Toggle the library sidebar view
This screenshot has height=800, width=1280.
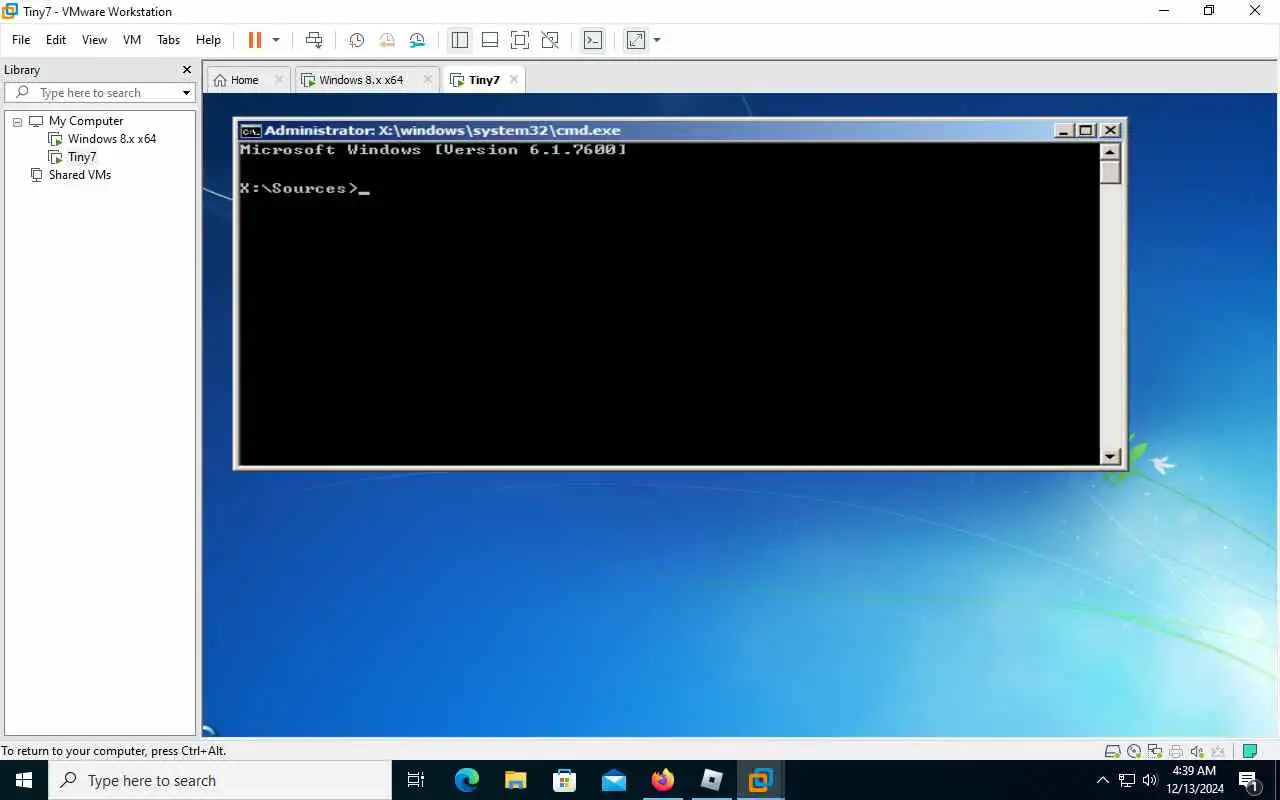coord(460,40)
